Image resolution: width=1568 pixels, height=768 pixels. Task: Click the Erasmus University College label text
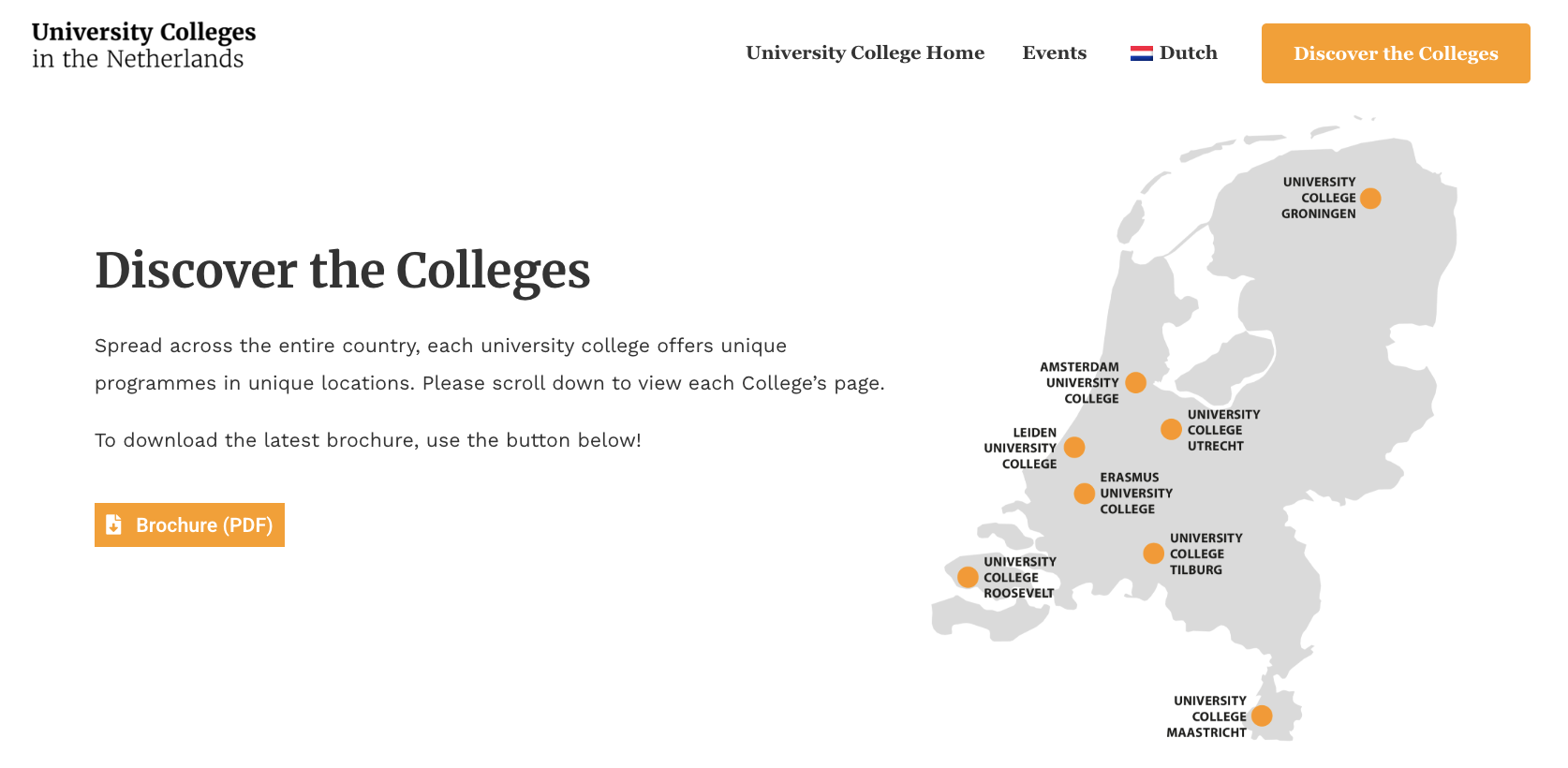(1135, 494)
